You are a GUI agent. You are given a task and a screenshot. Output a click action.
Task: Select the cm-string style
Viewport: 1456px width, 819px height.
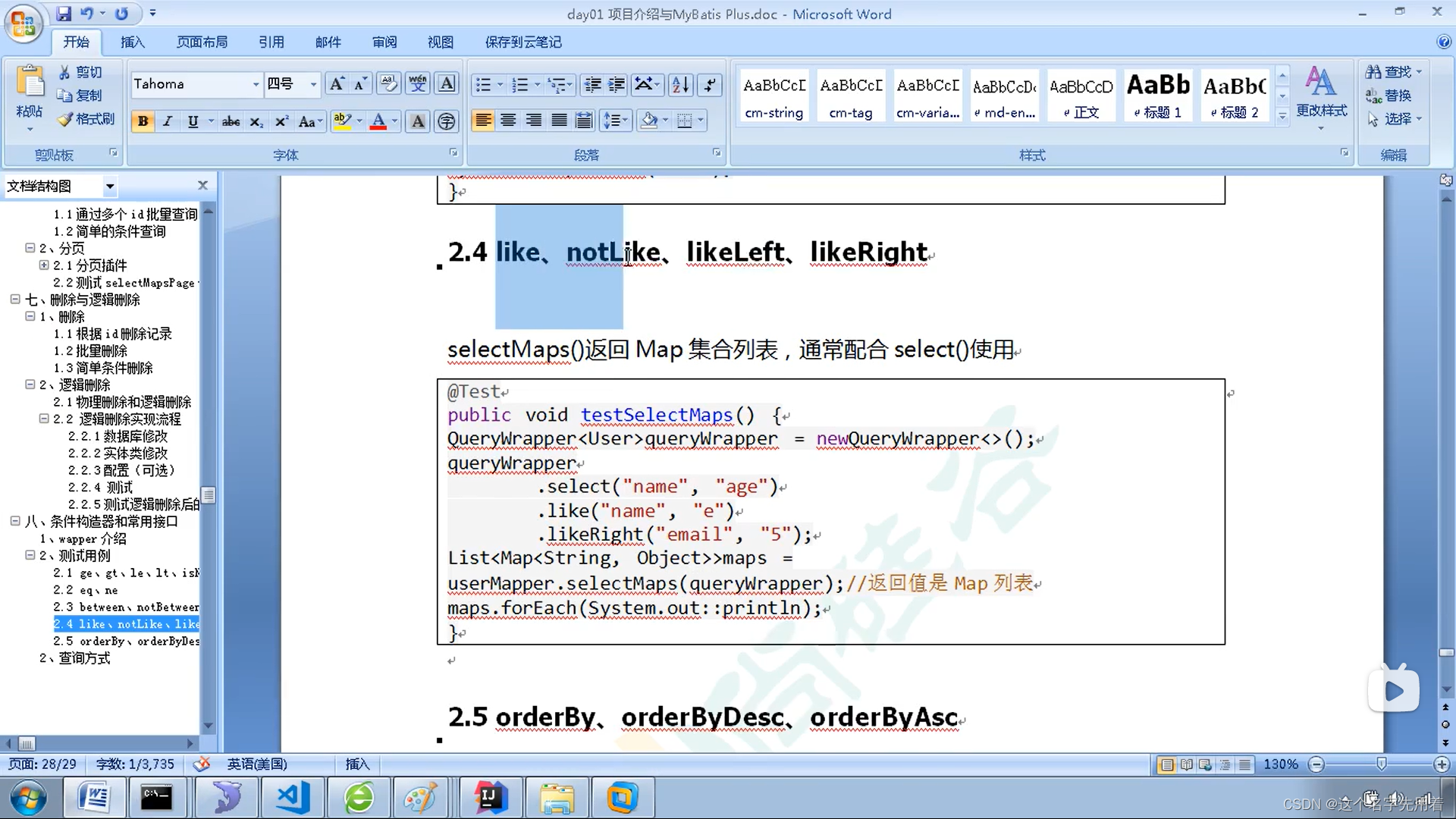(x=774, y=96)
